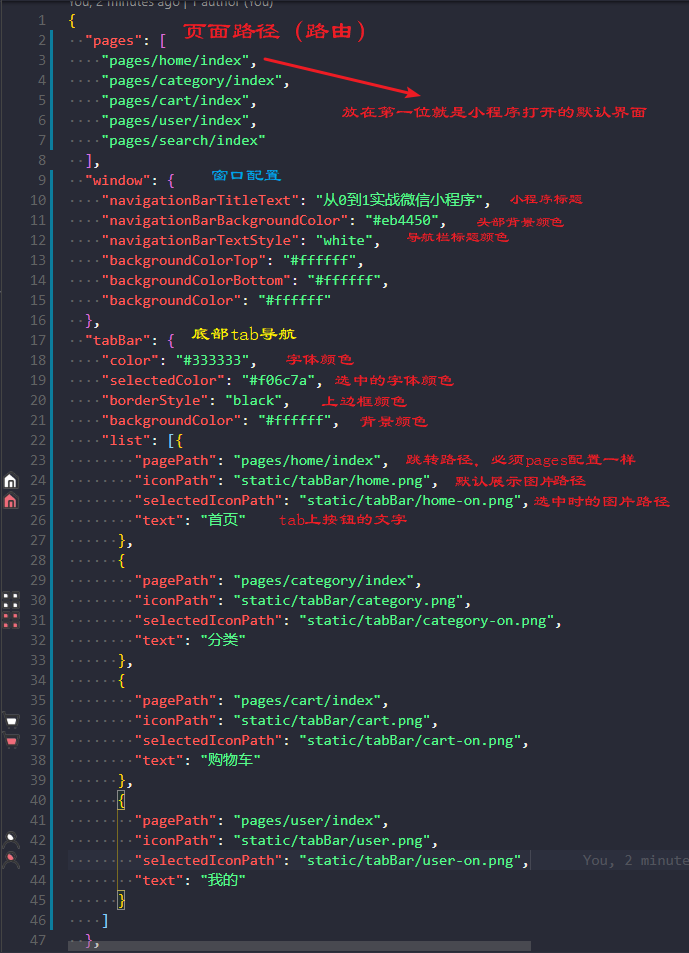Click the "black" value on line 20
The height and width of the screenshot is (953, 689).
click(x=253, y=400)
